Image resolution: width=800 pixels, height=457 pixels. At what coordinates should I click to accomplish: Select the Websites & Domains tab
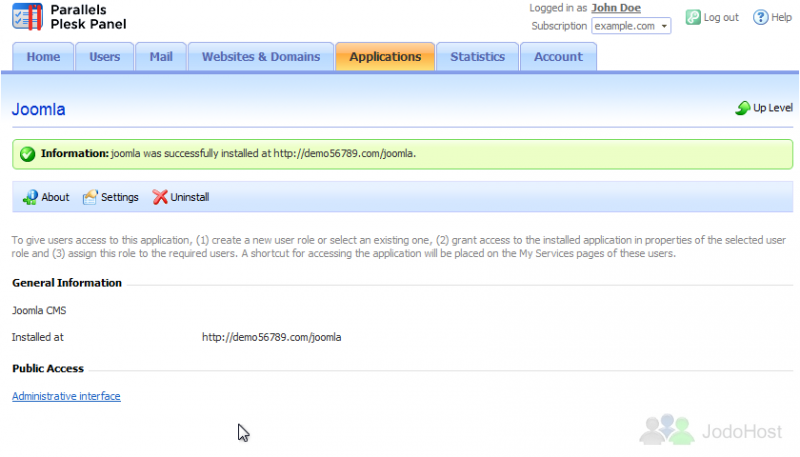coord(261,57)
